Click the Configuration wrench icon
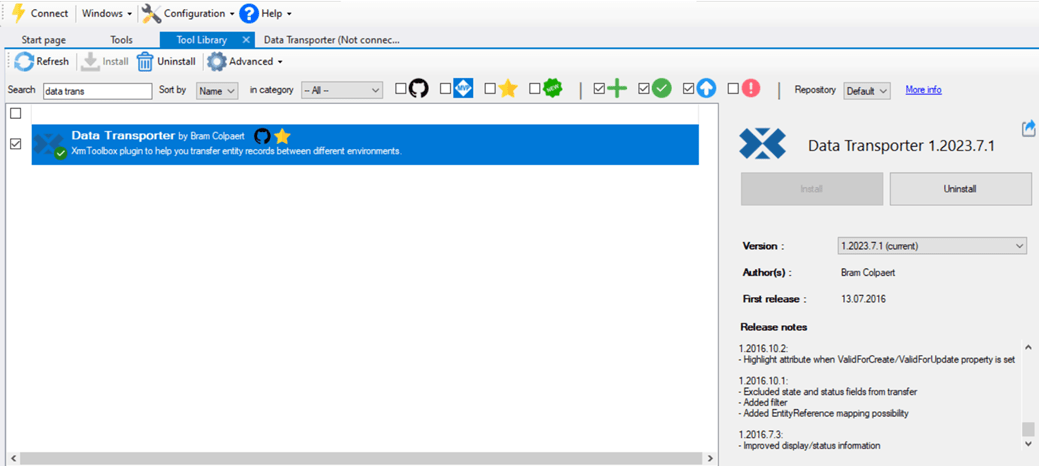This screenshot has height=466, width=1039. coord(152,13)
